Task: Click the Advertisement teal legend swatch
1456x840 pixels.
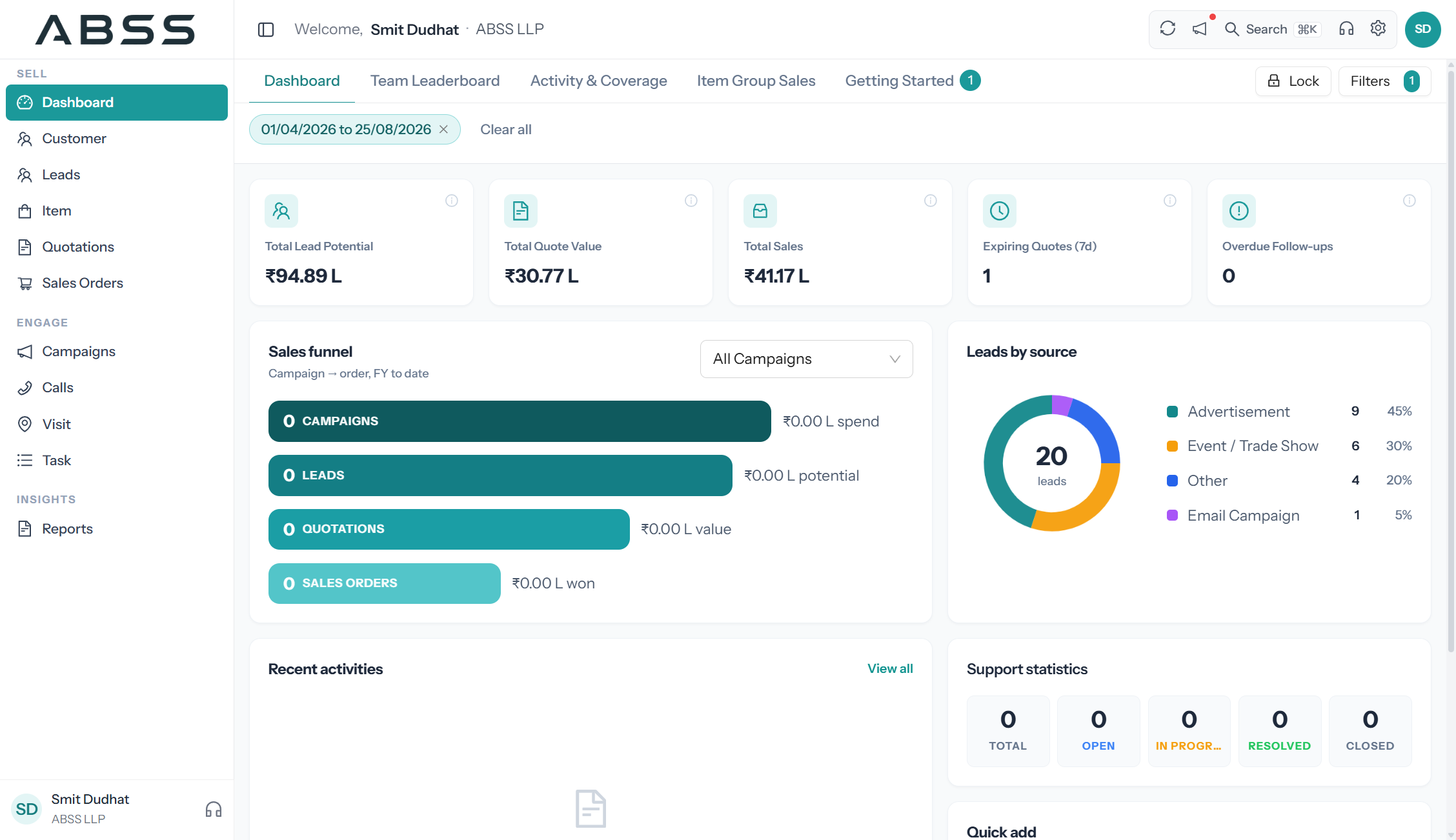Action: coord(1173,412)
